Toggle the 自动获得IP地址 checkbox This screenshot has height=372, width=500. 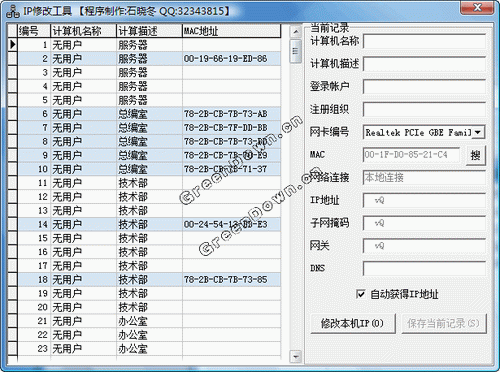click(360, 294)
